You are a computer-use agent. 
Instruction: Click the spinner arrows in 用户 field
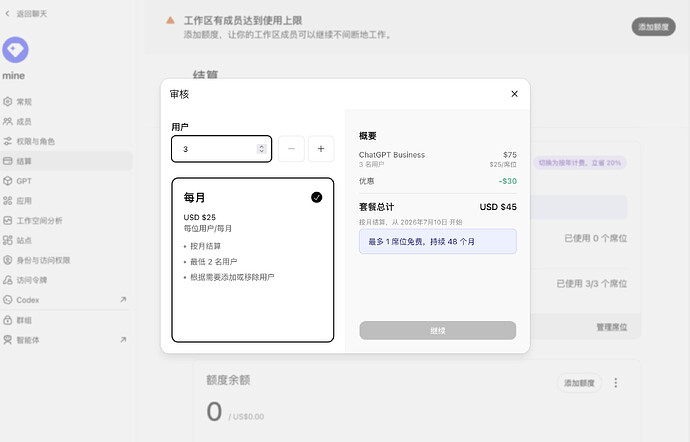(x=261, y=149)
